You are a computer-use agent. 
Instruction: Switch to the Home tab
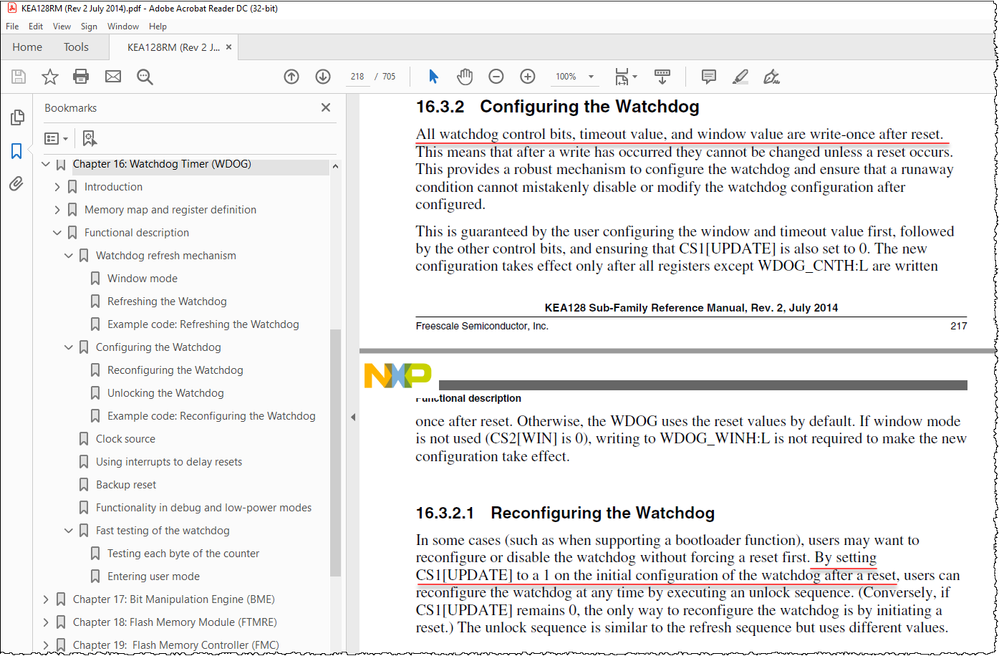[x=27, y=47]
